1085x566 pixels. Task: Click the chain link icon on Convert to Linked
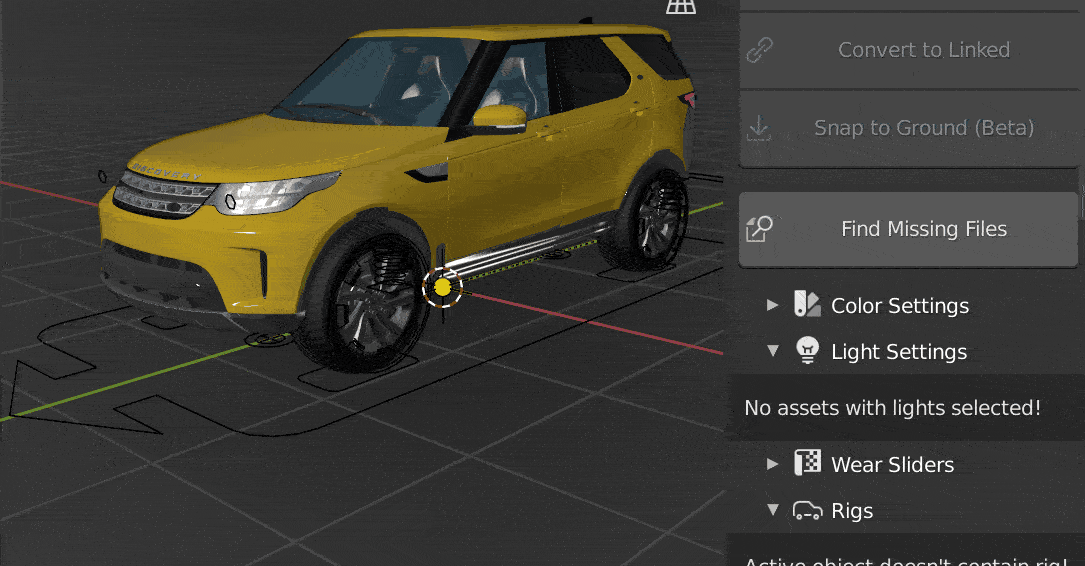[x=759, y=50]
